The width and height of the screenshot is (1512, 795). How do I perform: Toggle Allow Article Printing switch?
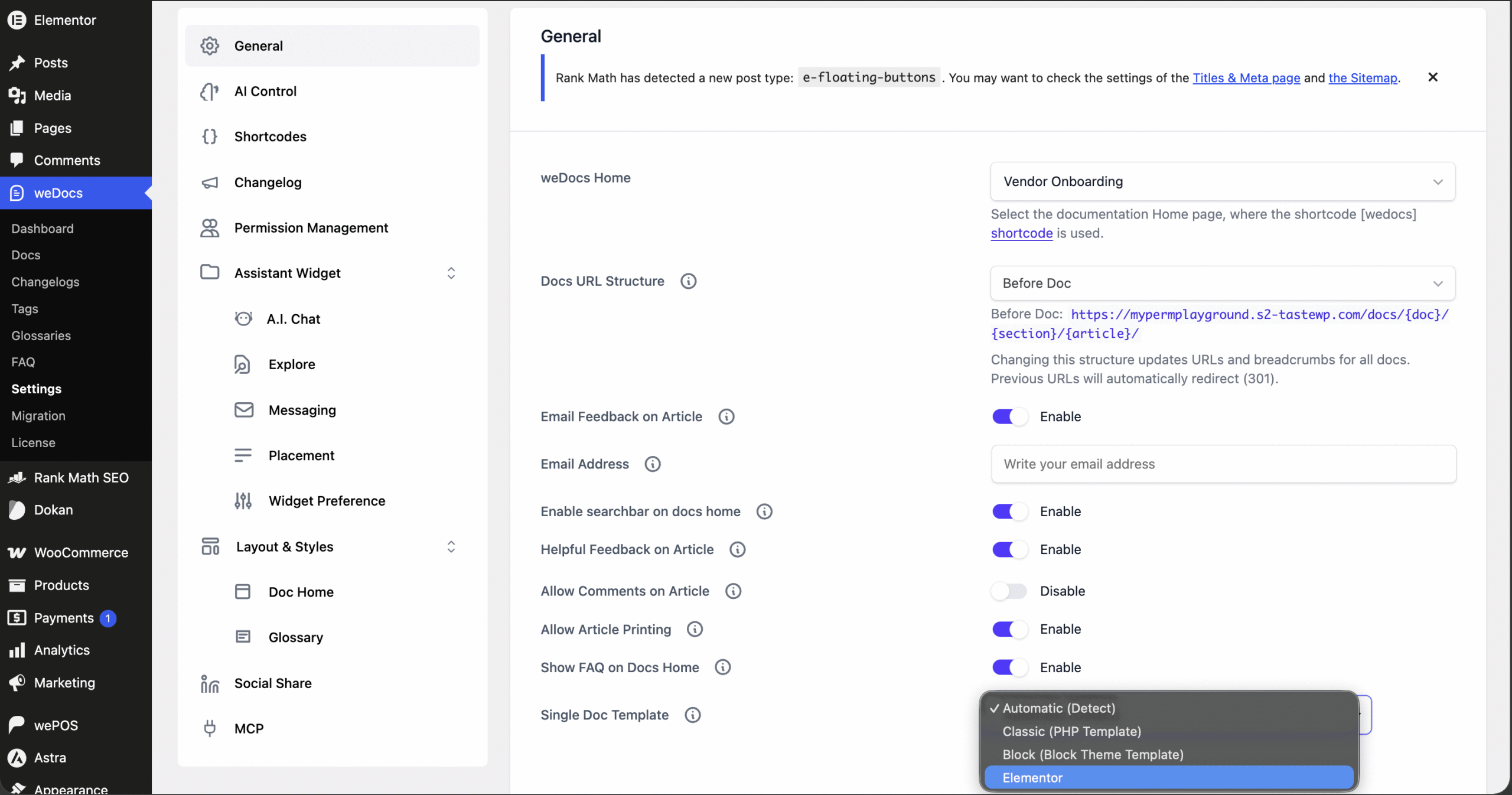(1009, 630)
